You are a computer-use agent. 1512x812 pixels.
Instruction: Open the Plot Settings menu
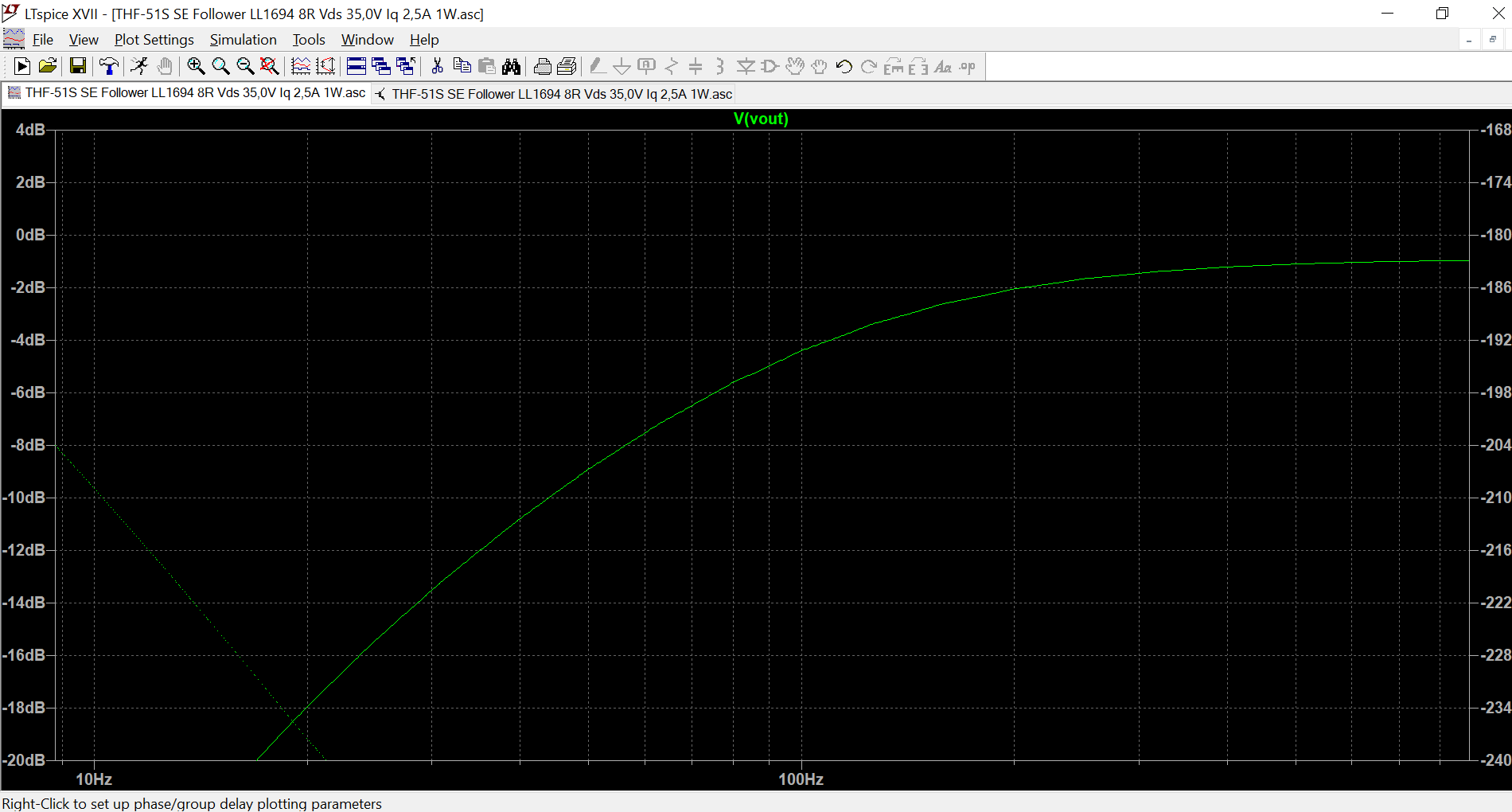[154, 40]
